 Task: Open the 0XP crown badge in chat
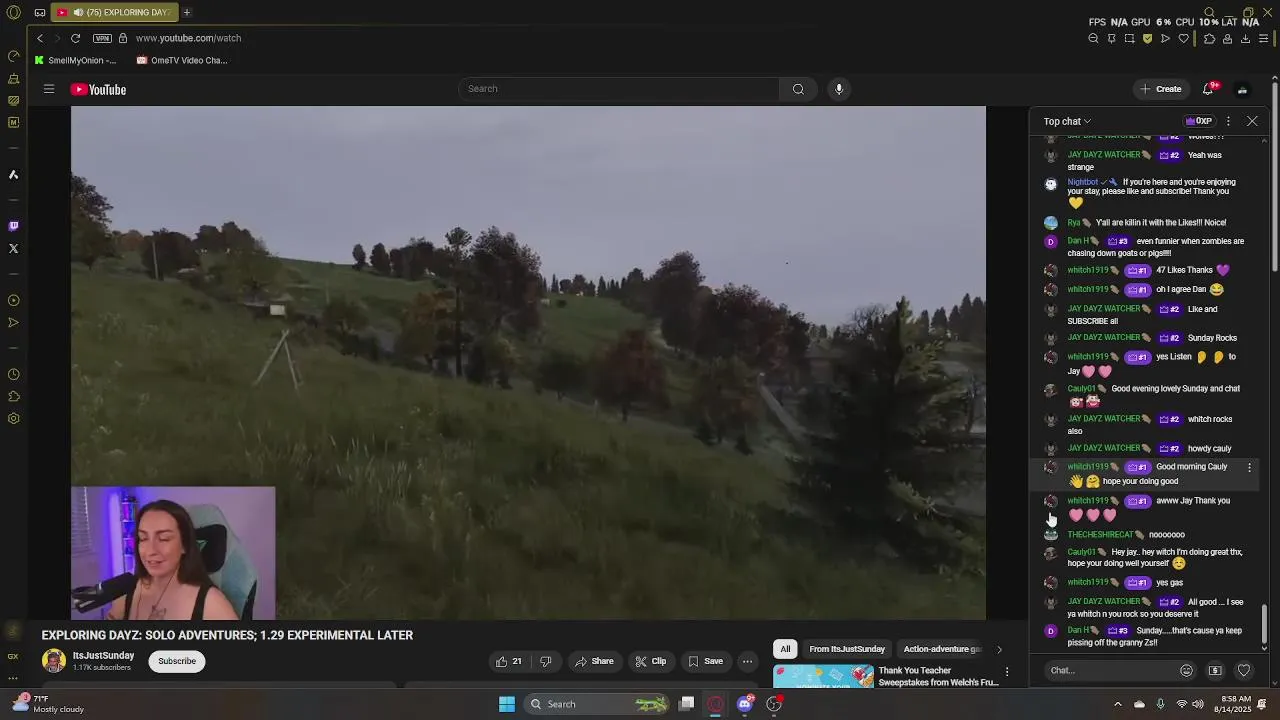click(1199, 121)
